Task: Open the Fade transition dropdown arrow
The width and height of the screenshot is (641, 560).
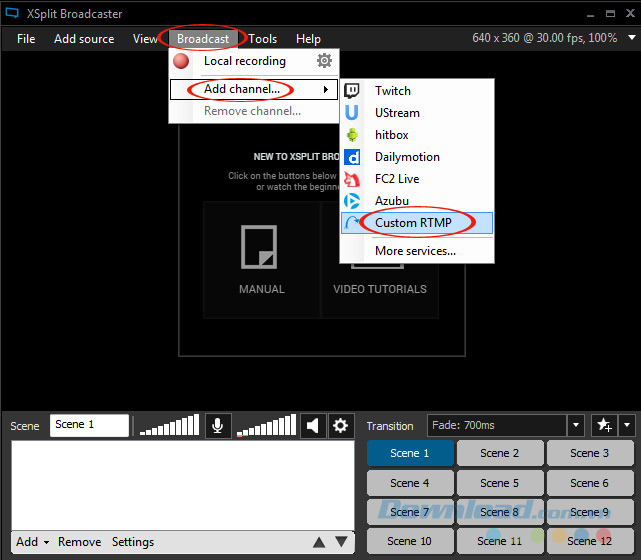Action: pyautogui.click(x=576, y=425)
